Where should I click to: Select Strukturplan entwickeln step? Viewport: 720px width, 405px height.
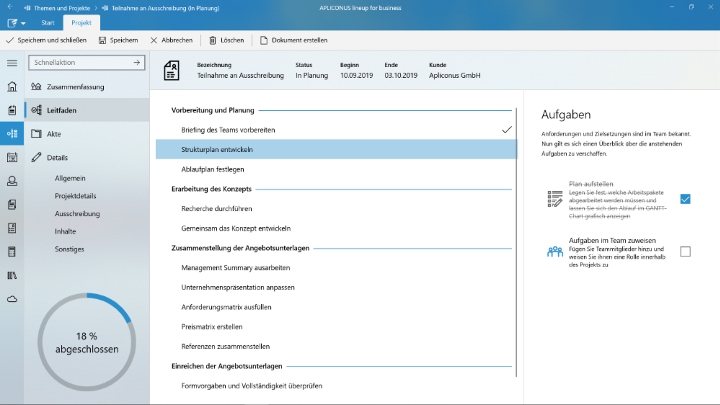336,150
